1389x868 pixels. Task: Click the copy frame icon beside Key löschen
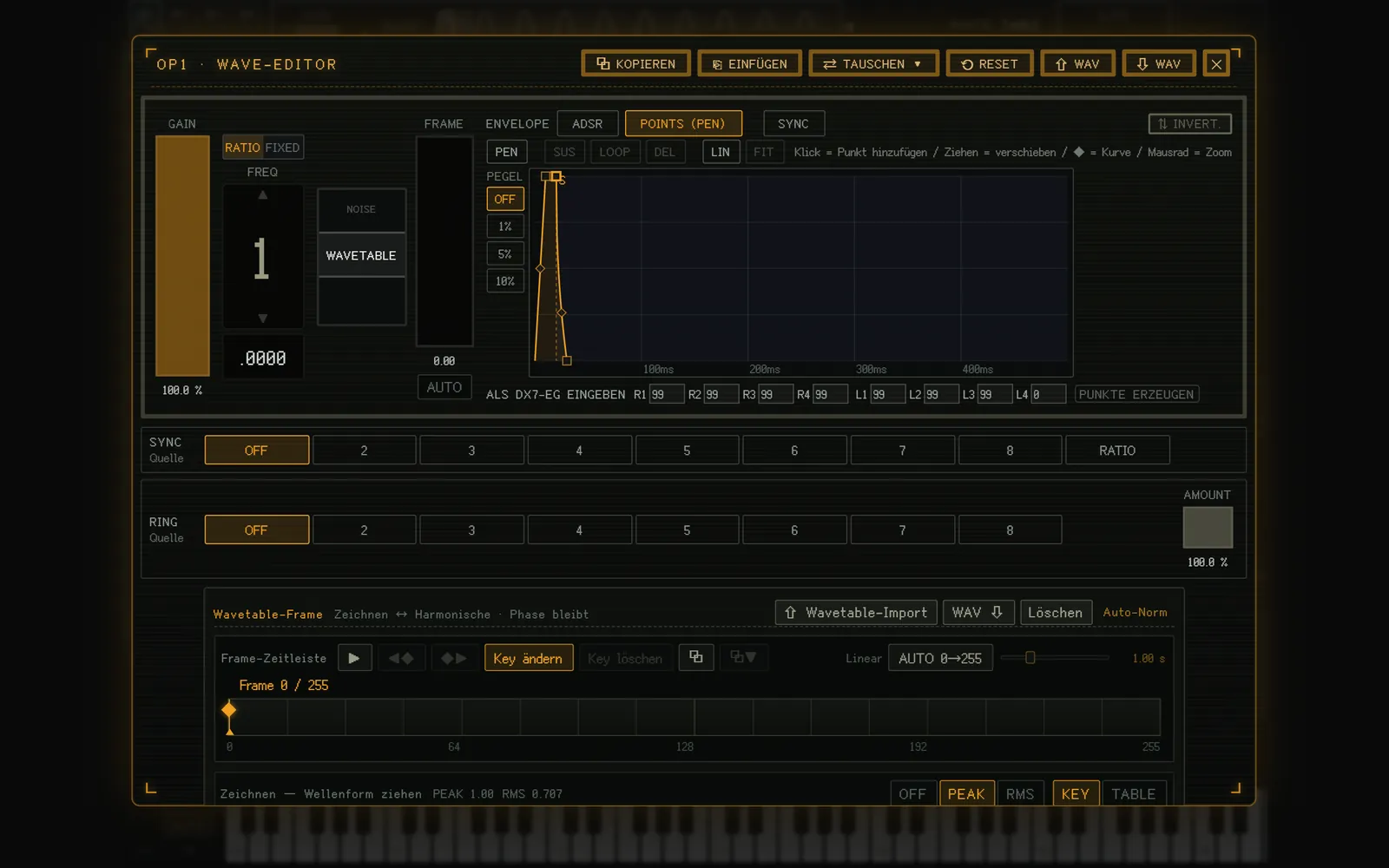tap(696, 657)
